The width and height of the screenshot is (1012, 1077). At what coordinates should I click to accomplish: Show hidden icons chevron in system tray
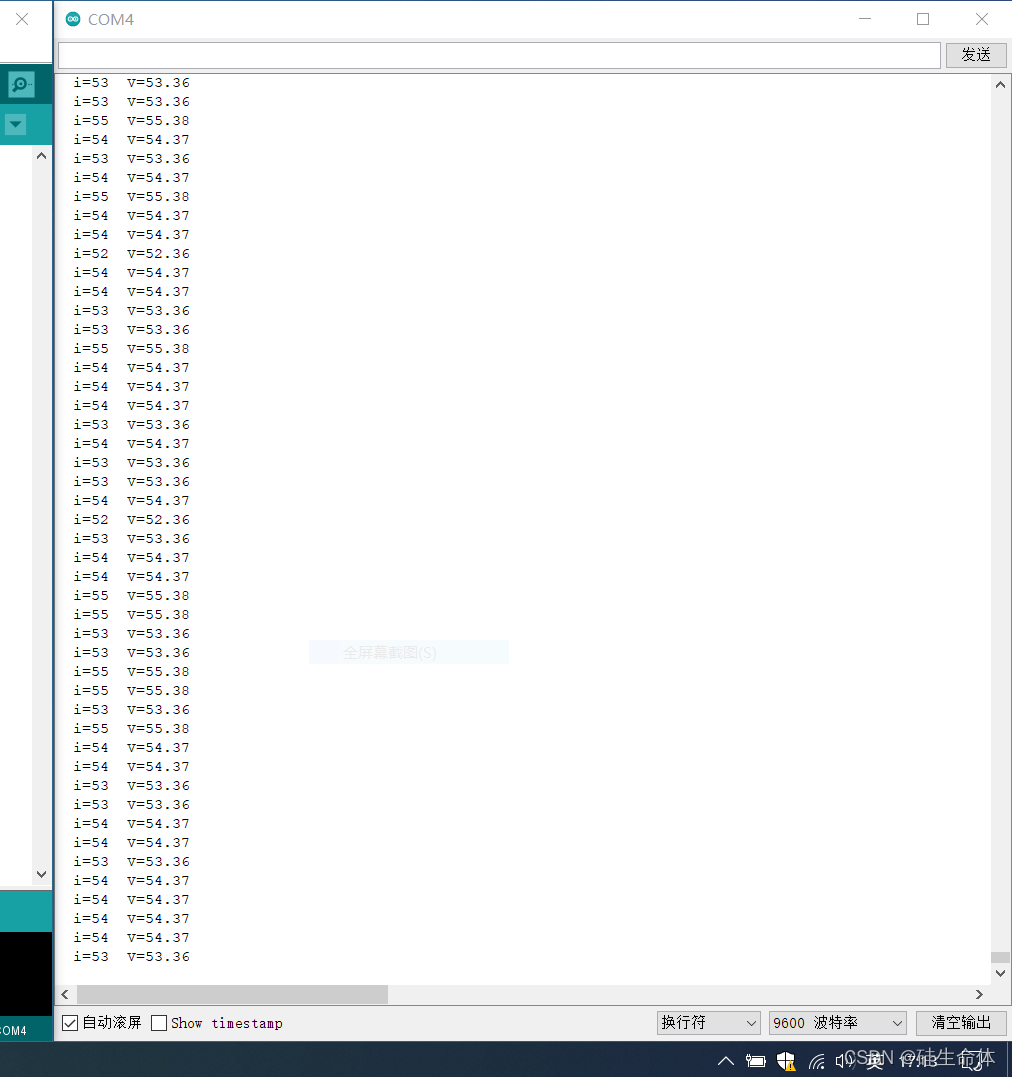726,1062
